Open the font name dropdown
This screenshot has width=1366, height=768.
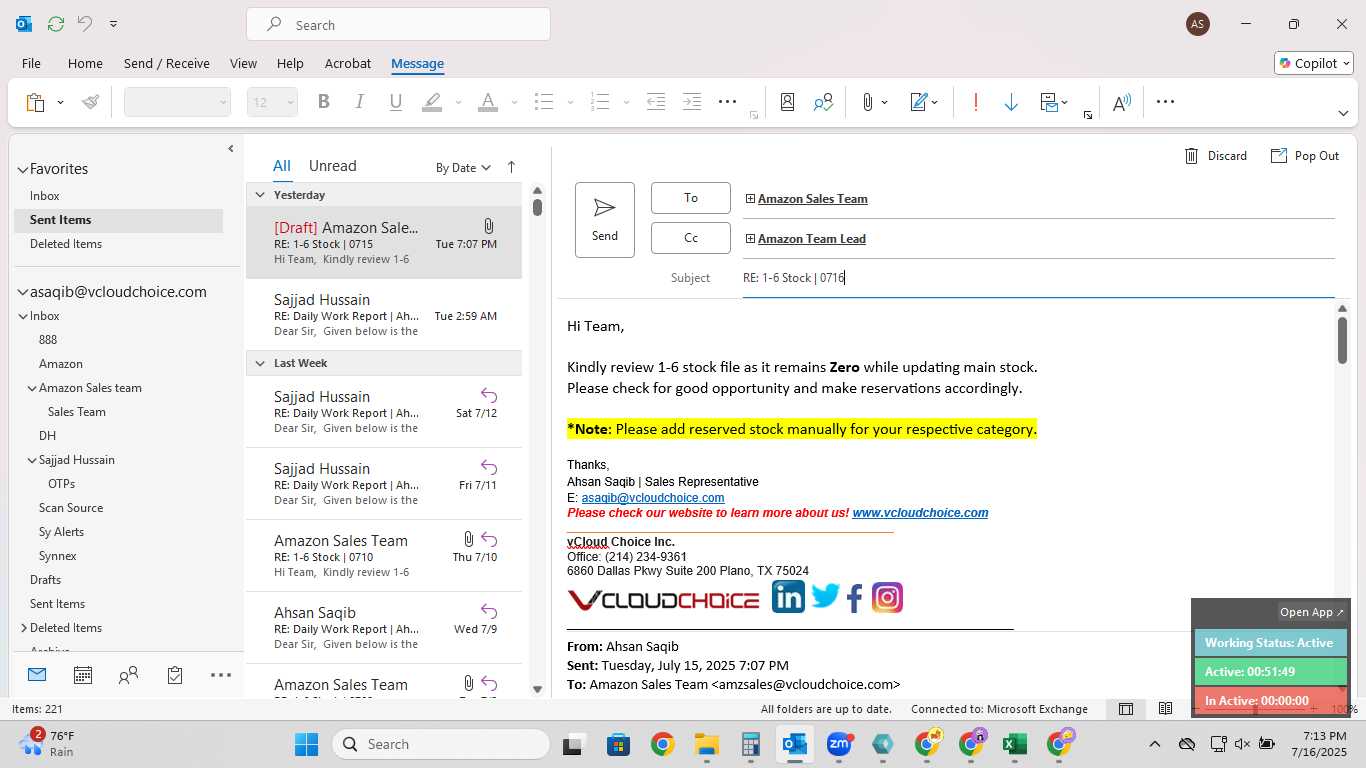tap(223, 102)
